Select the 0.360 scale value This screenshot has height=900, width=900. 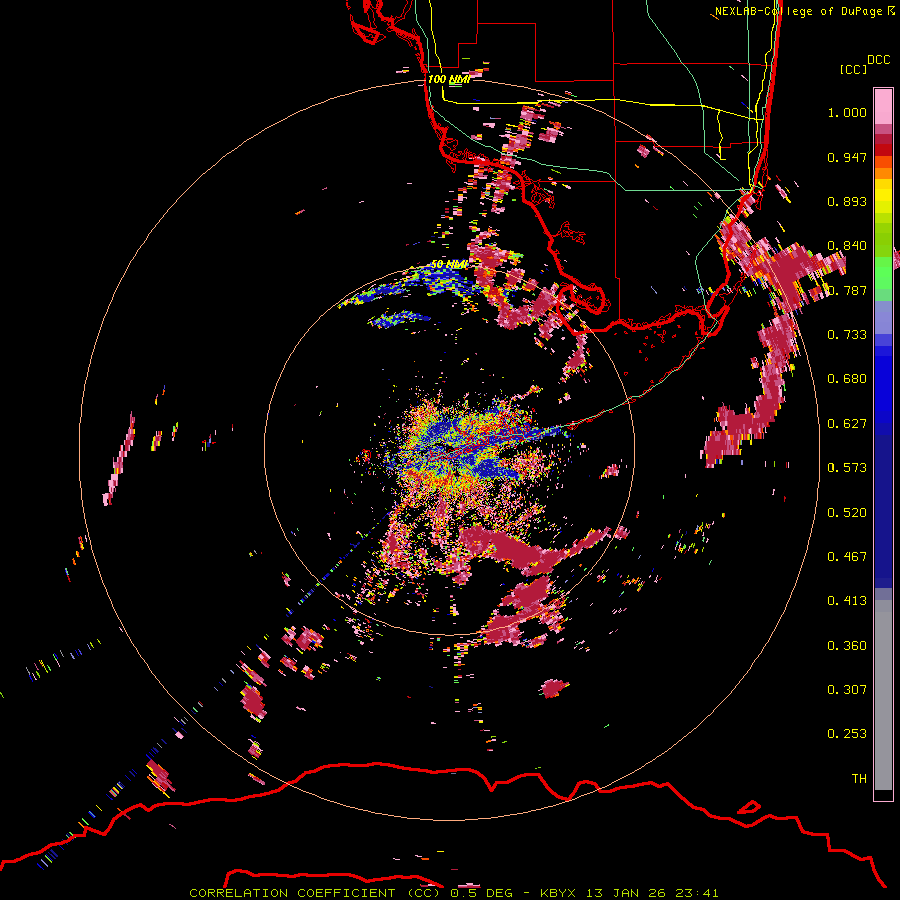point(847,646)
